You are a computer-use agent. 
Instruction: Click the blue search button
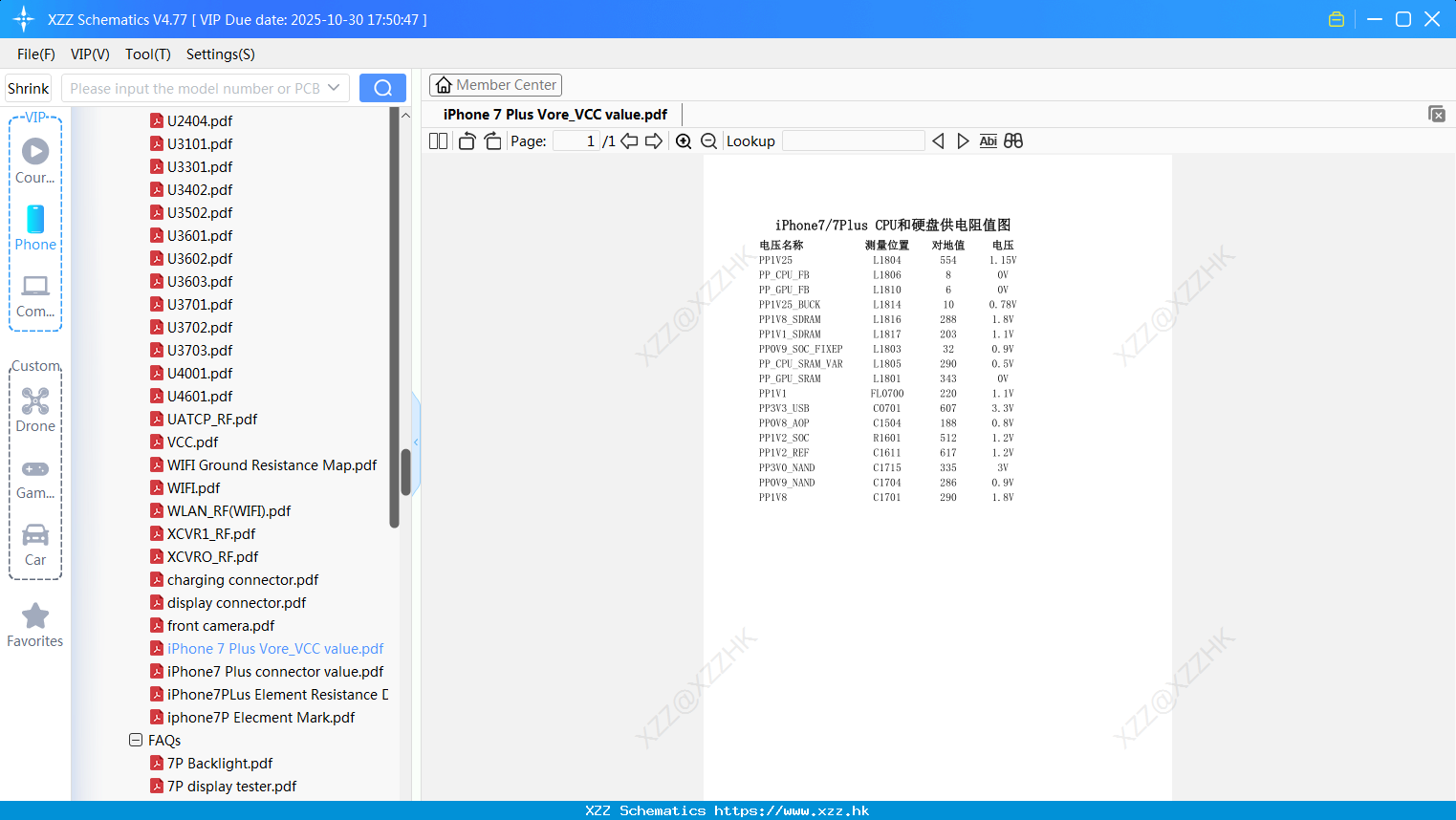click(x=382, y=88)
